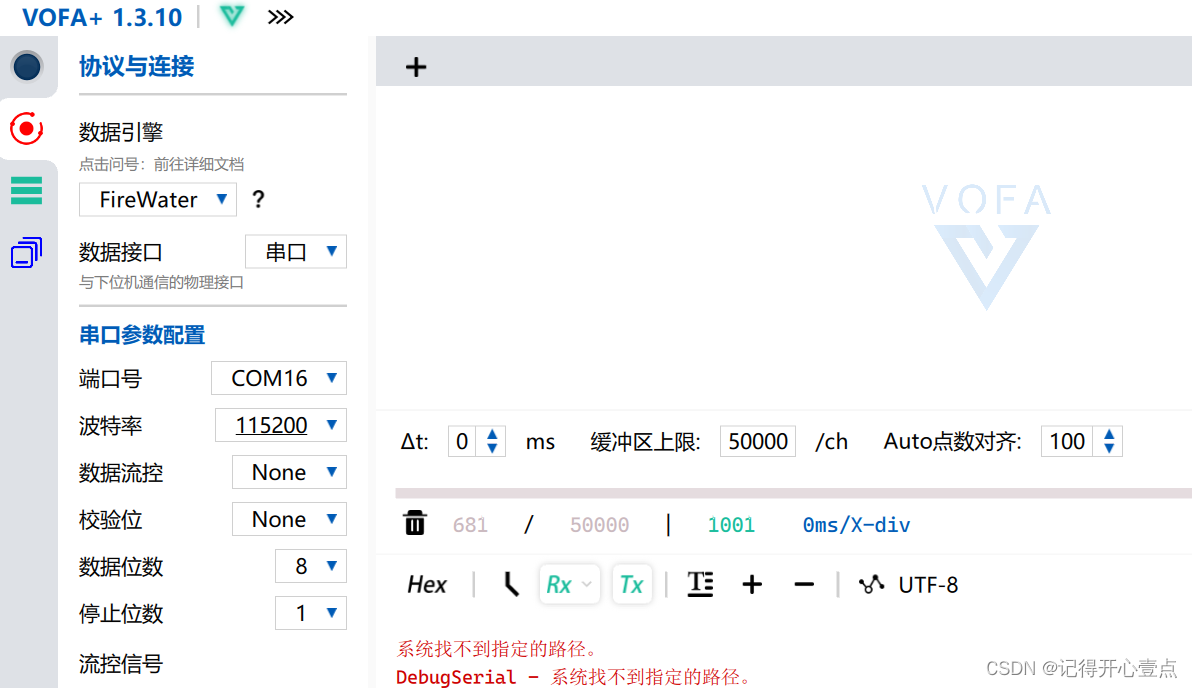Toggle Hex display mode
This screenshot has height=688, width=1192.
click(426, 584)
